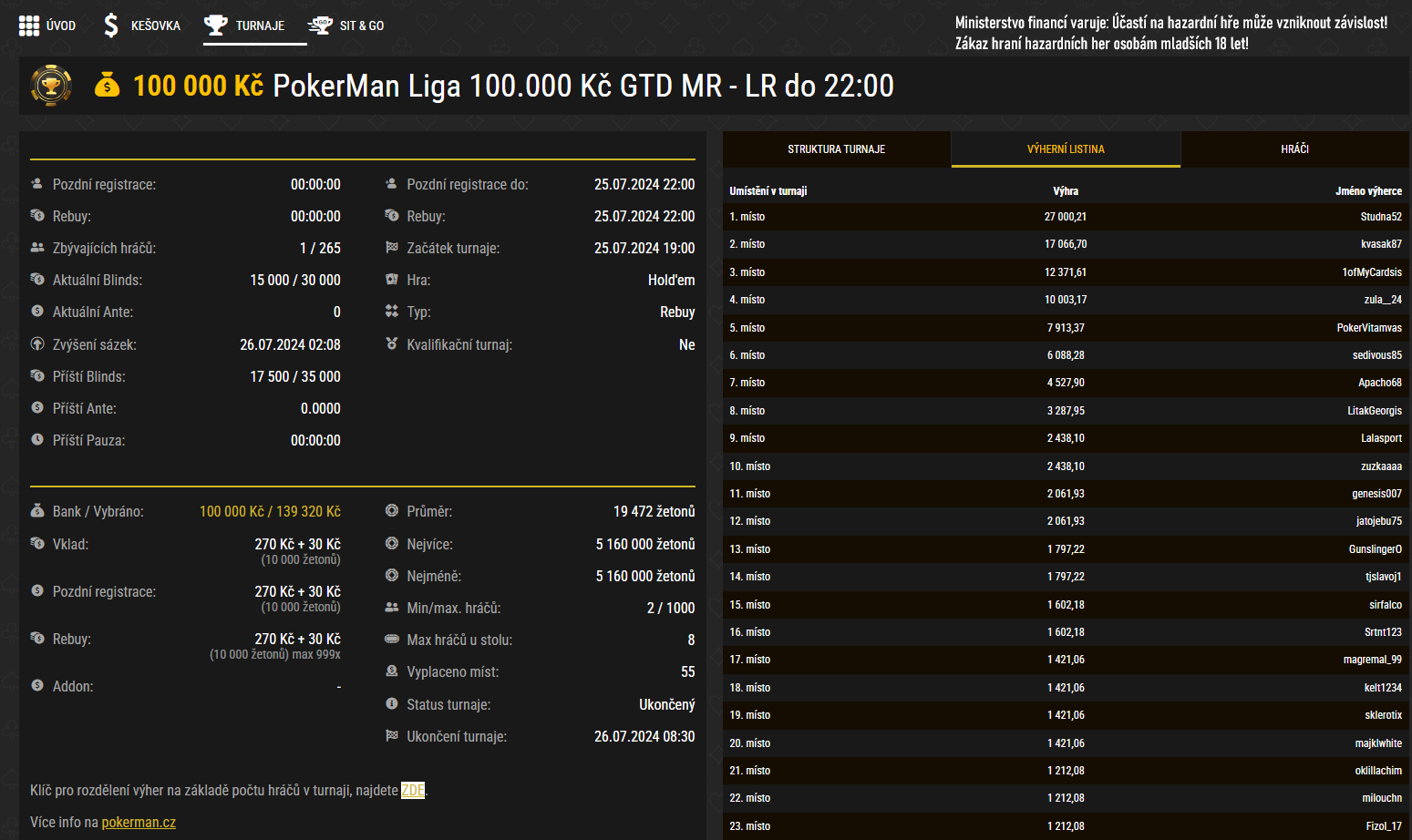This screenshot has width=1412, height=840.
Task: Click the 100 000 Kč / 139 320 Kč bank value
Action: click(270, 511)
